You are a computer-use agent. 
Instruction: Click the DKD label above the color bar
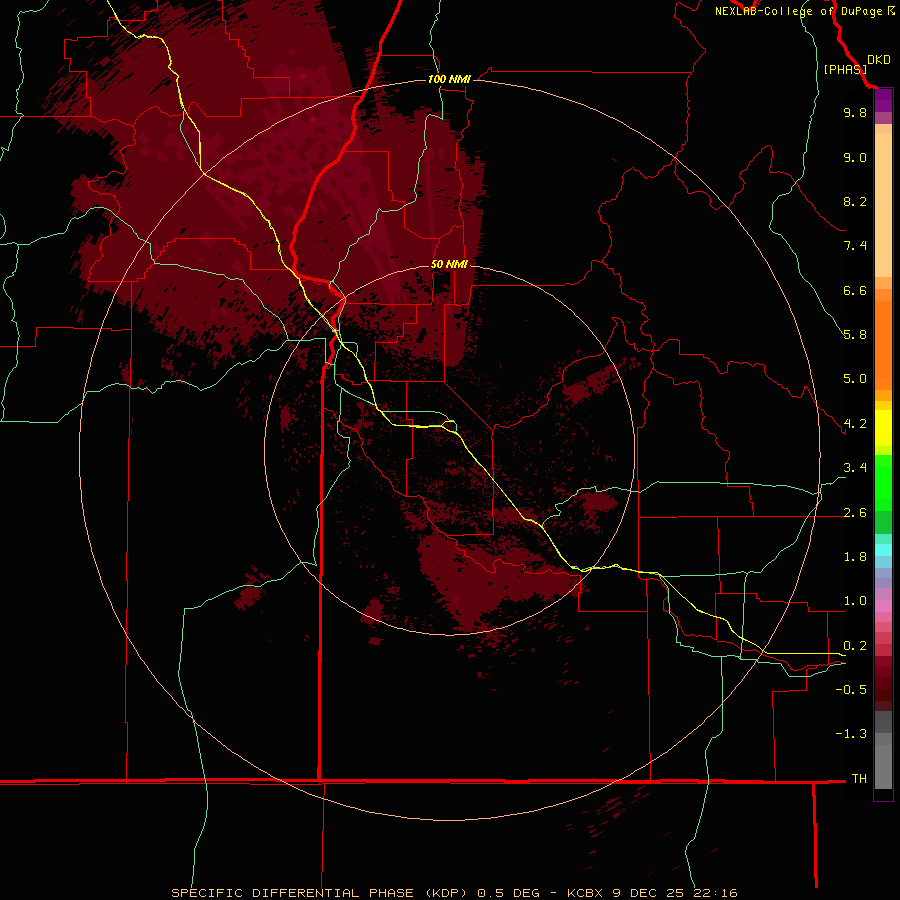[879, 60]
